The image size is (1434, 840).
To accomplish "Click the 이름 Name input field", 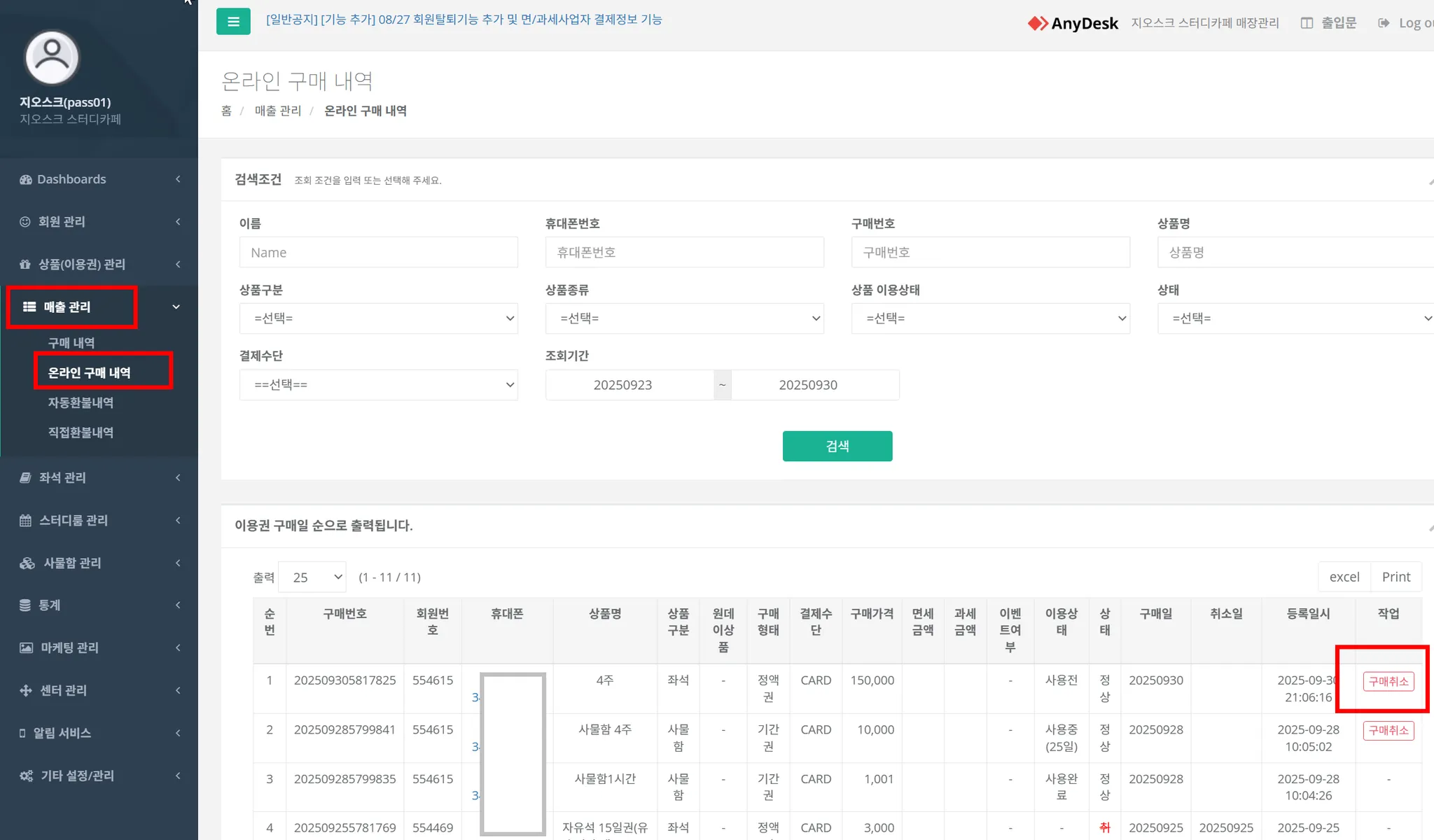I will 378,253.
